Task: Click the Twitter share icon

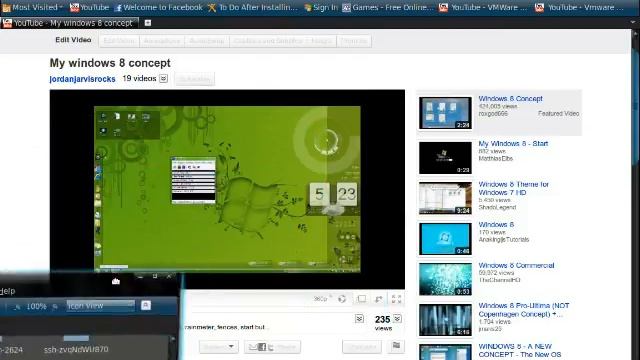Action: pyautogui.click(x=271, y=347)
